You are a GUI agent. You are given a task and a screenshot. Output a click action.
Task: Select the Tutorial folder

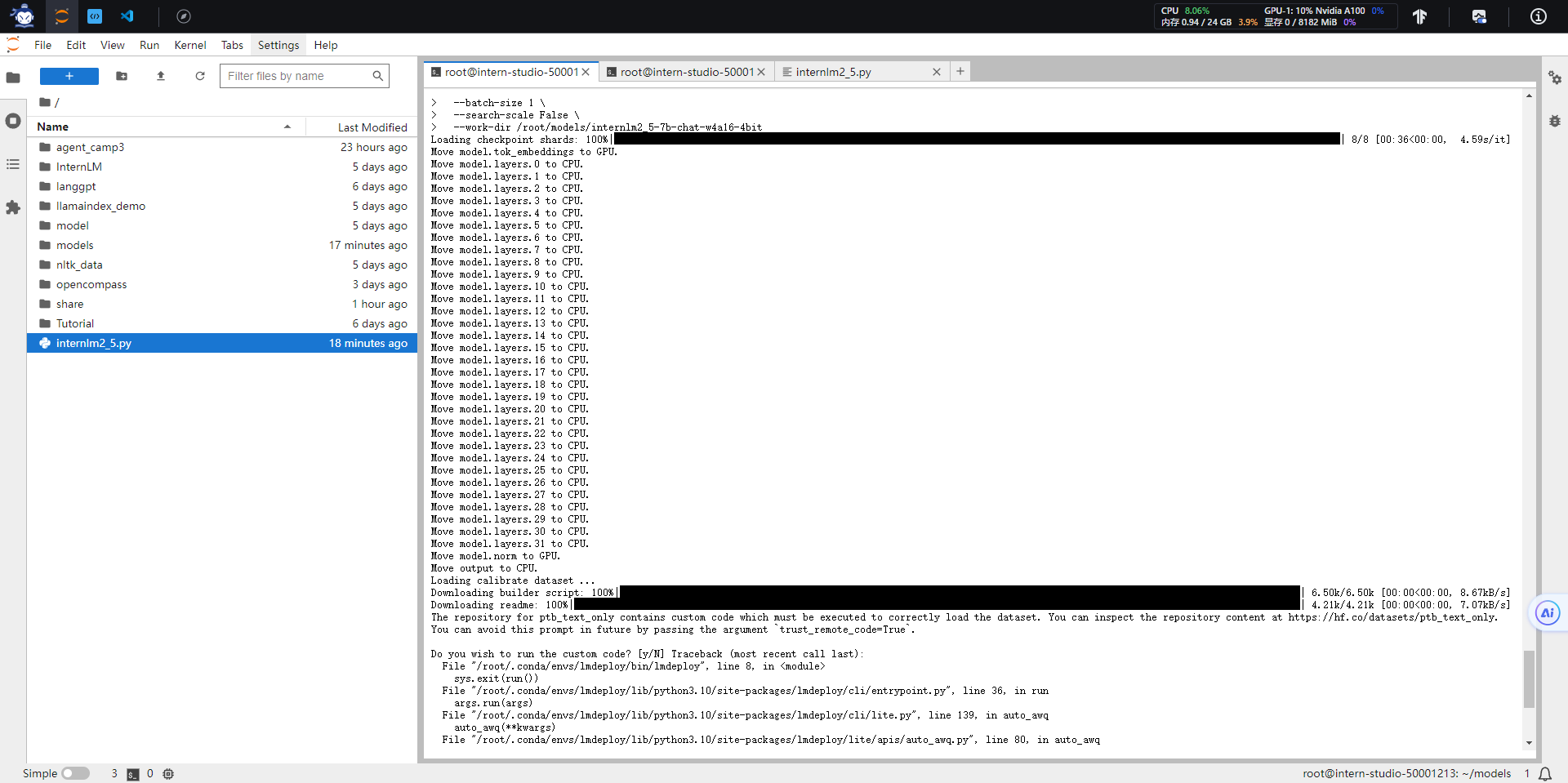pos(222,323)
